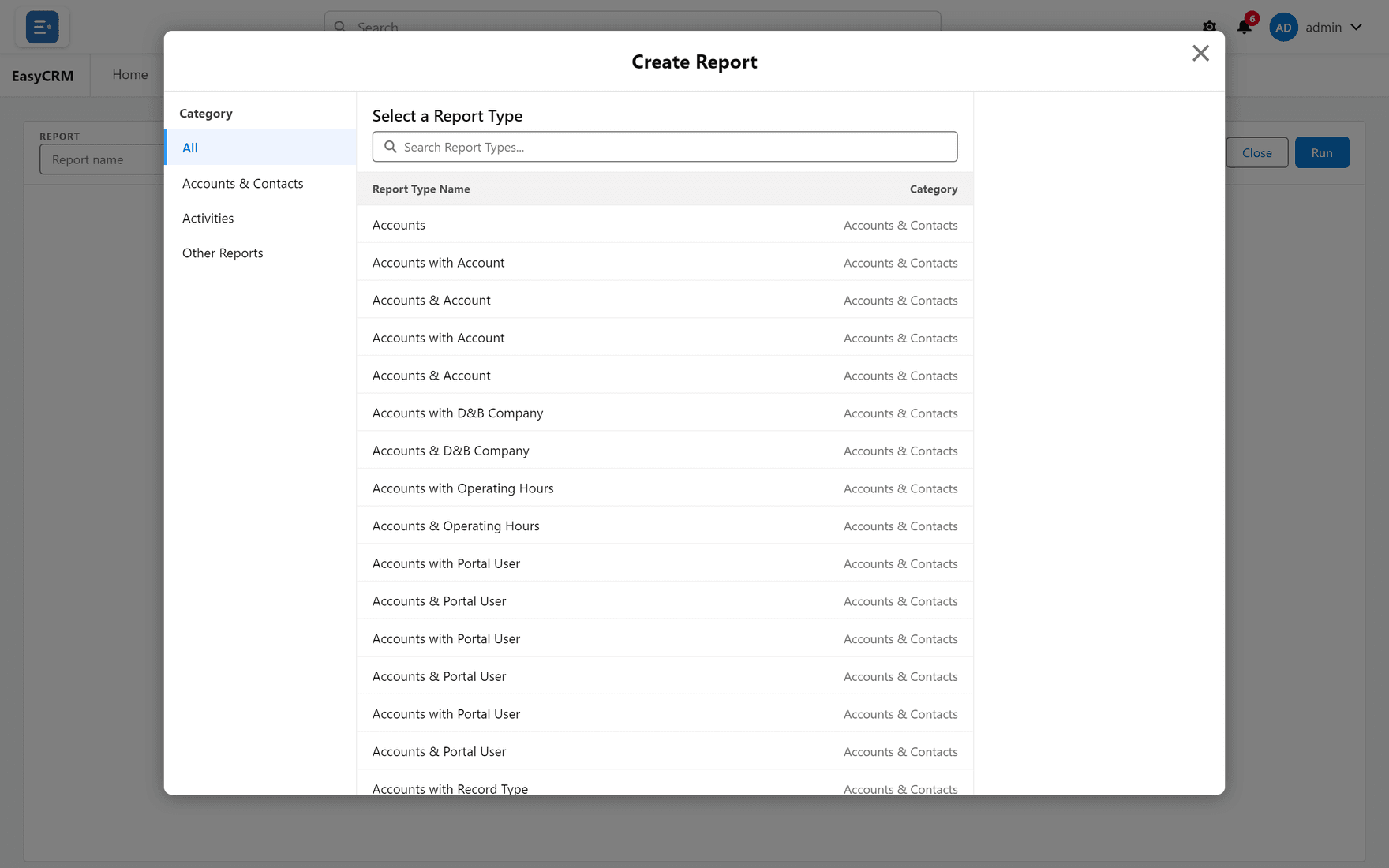This screenshot has height=868, width=1389.
Task: Click the EasyCRM app name
Action: tap(43, 76)
